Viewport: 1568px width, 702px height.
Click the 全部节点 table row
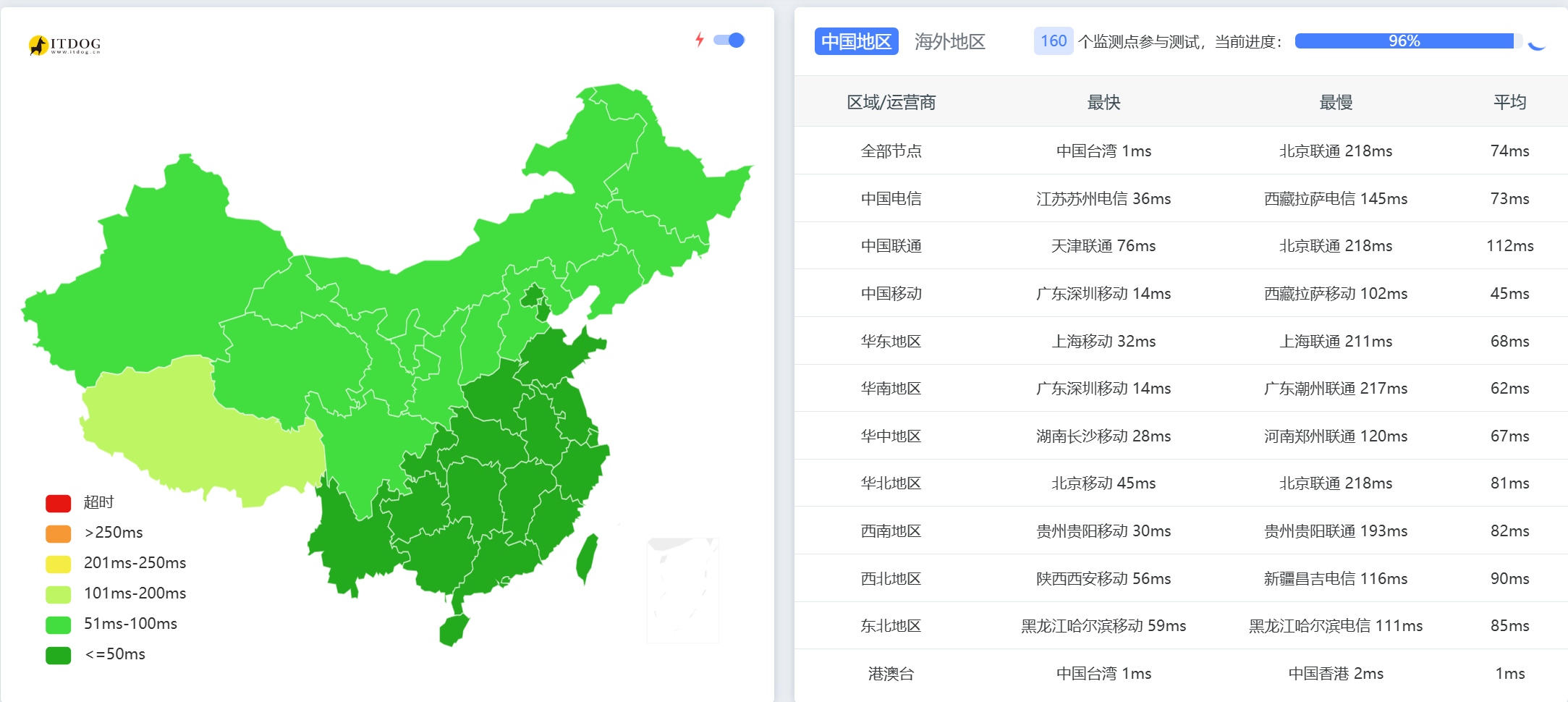coord(891,151)
